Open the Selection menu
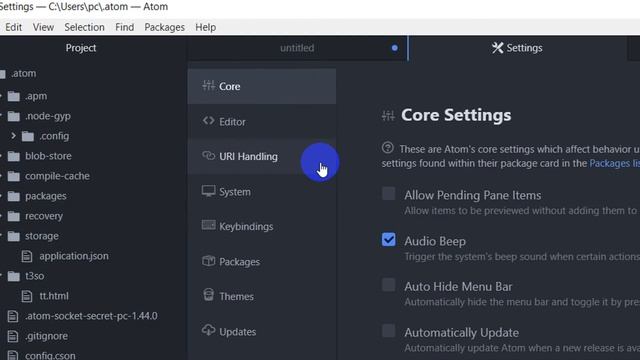 pyautogui.click(x=84, y=27)
